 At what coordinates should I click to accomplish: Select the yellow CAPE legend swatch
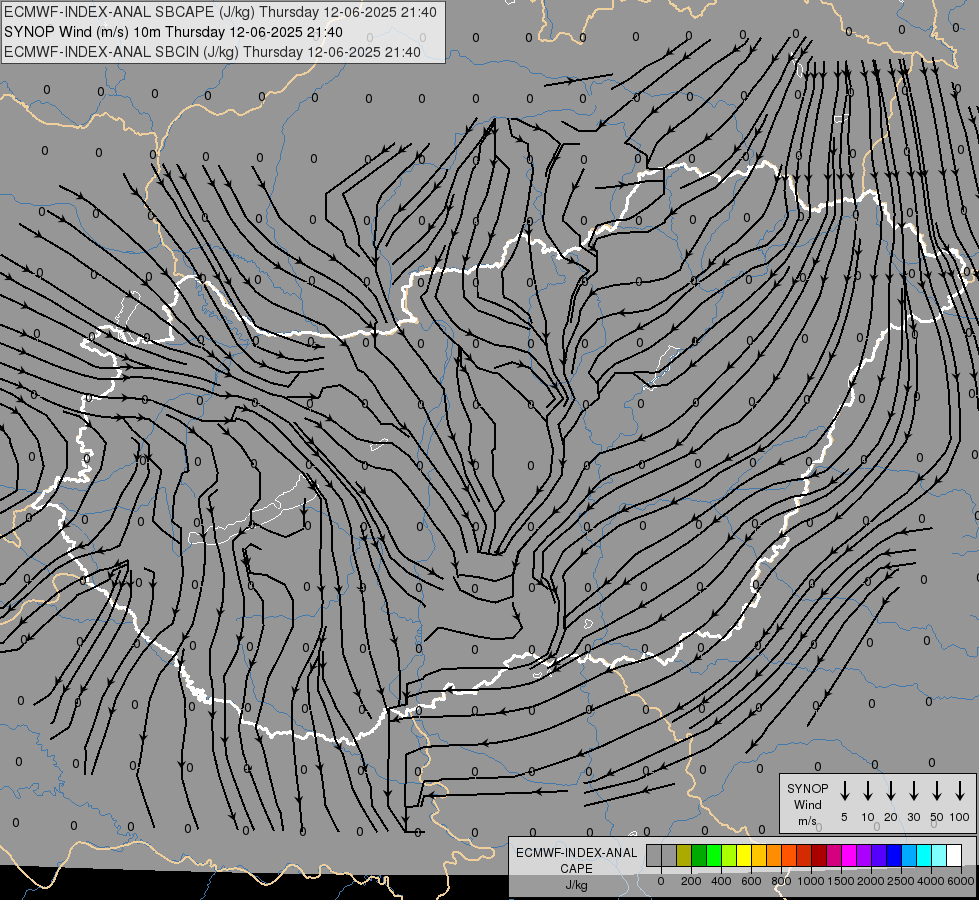[x=744, y=855]
